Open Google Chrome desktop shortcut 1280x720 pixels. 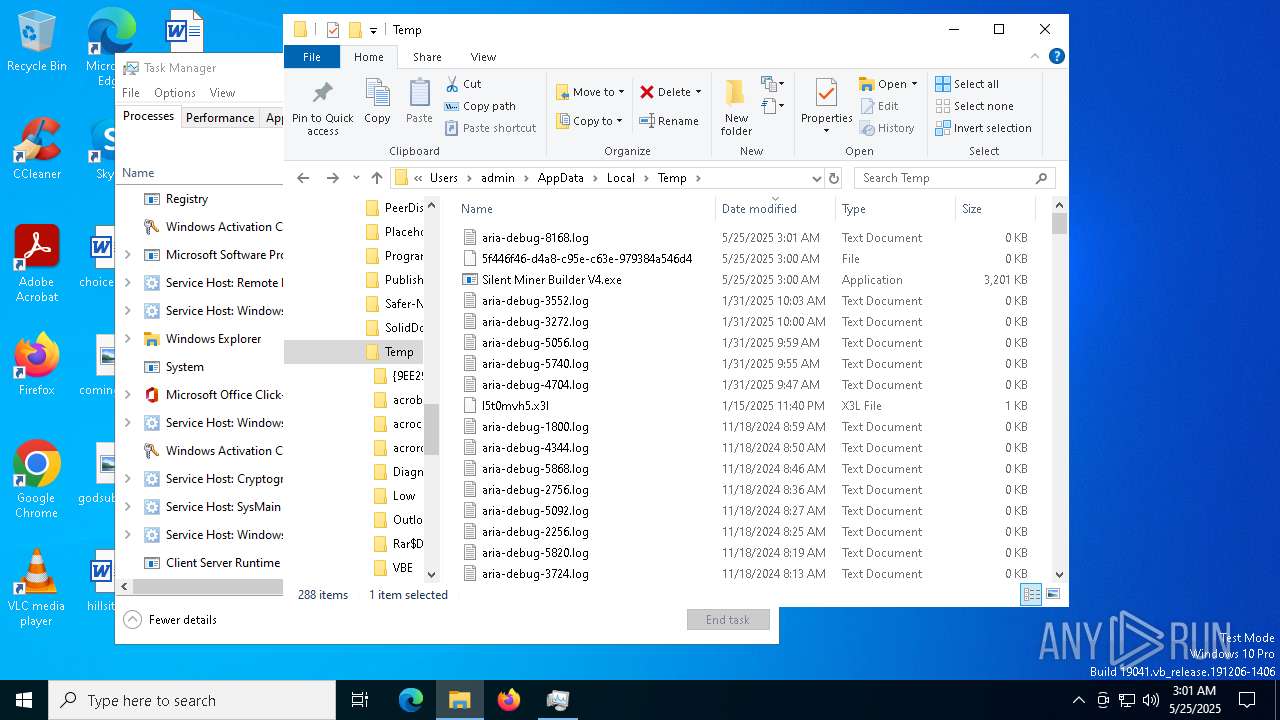(x=37, y=479)
